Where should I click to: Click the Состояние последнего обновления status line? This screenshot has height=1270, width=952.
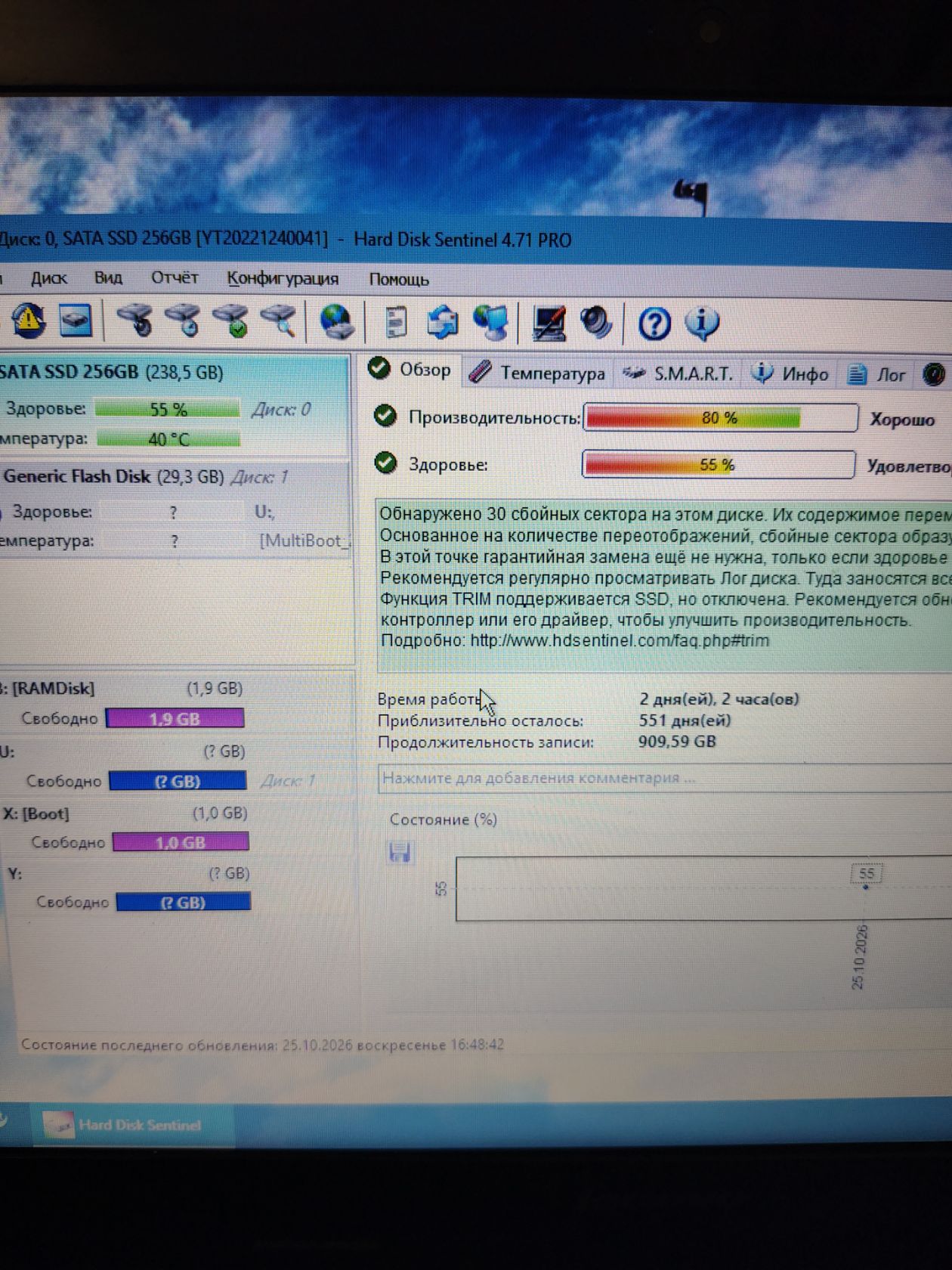(x=262, y=1045)
